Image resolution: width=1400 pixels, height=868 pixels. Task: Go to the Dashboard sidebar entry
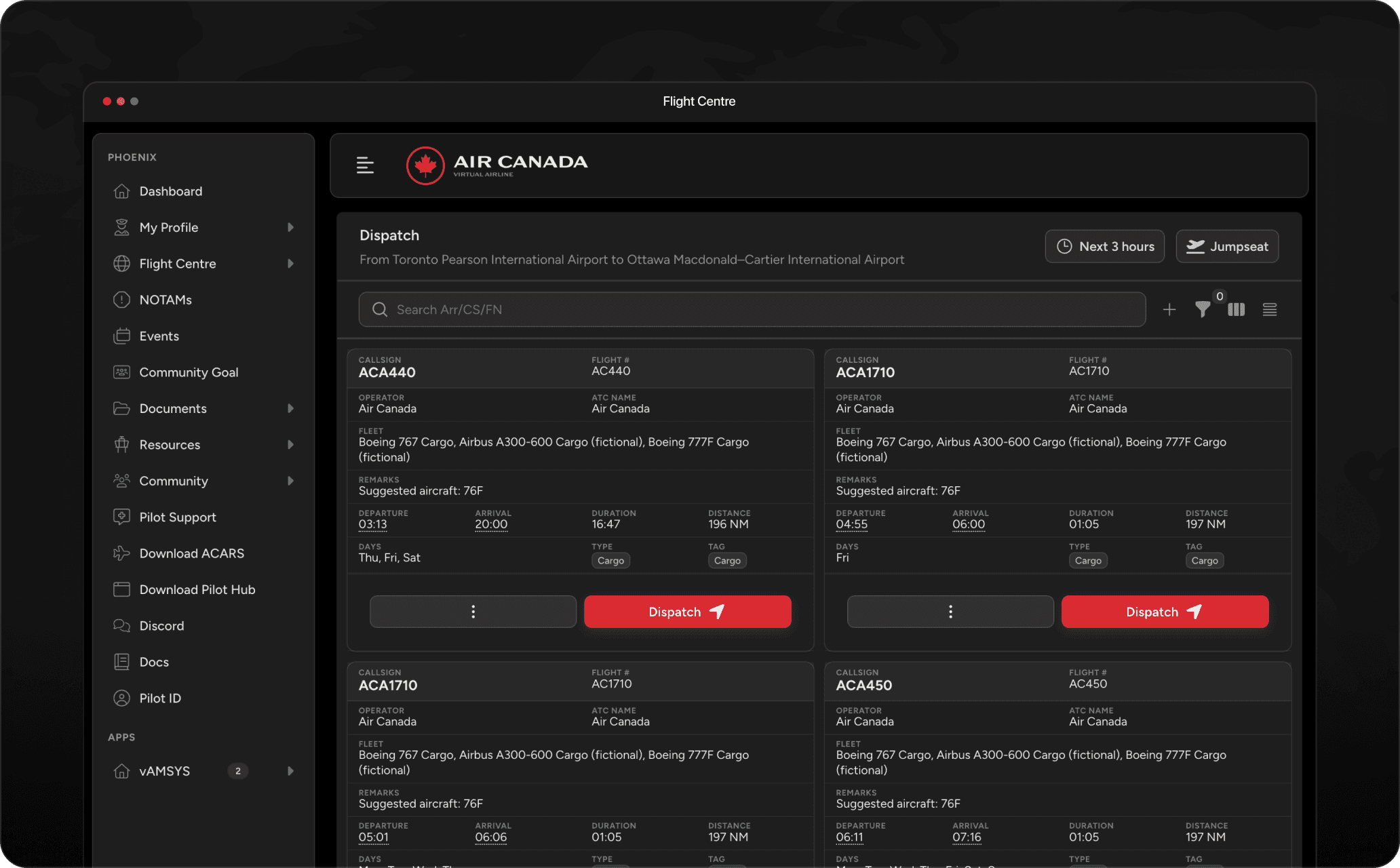pyautogui.click(x=170, y=191)
